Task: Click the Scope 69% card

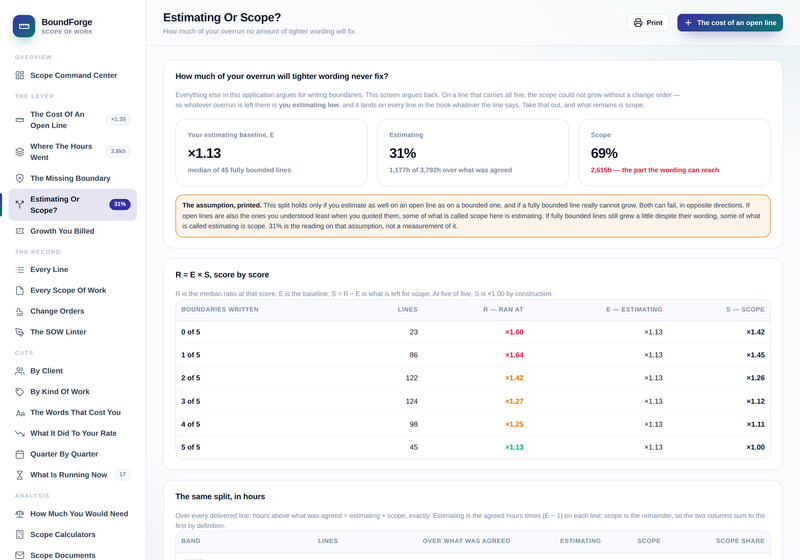Action: (674, 152)
